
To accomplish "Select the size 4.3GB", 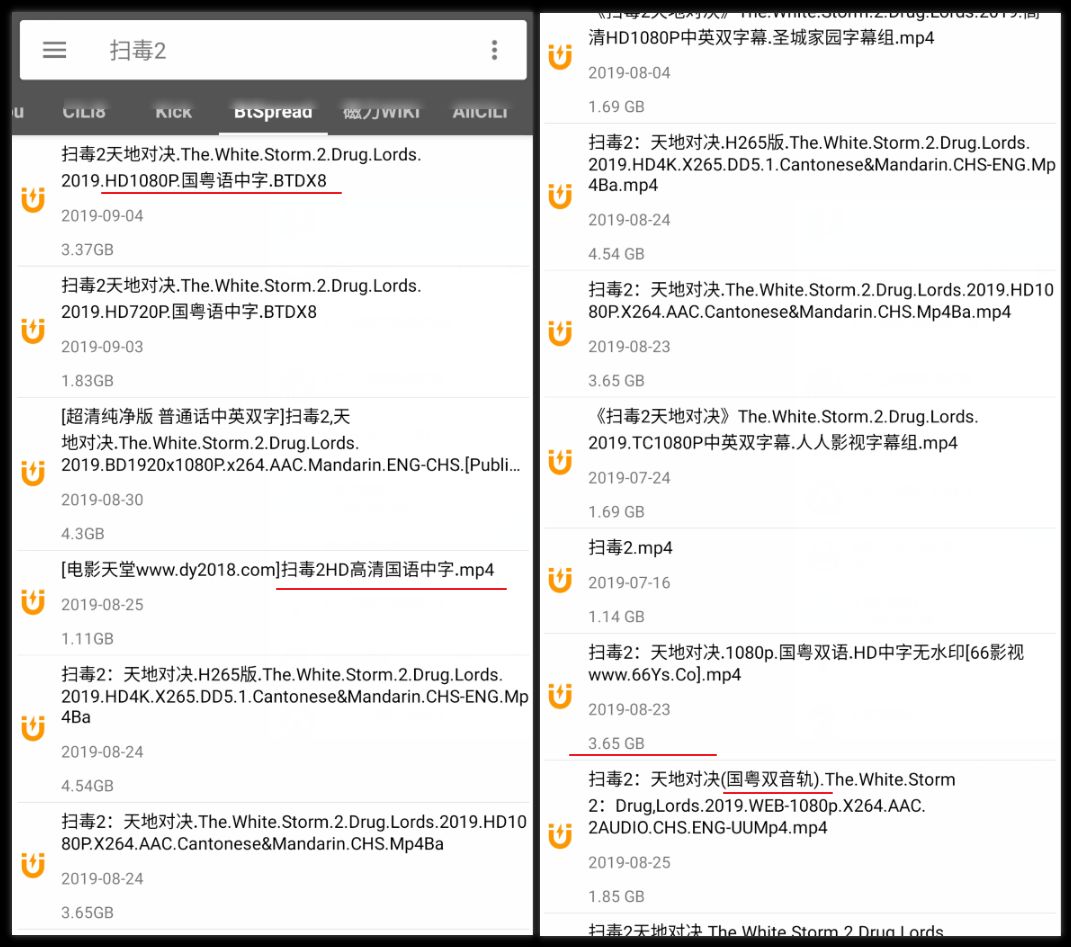I will click(x=83, y=534).
